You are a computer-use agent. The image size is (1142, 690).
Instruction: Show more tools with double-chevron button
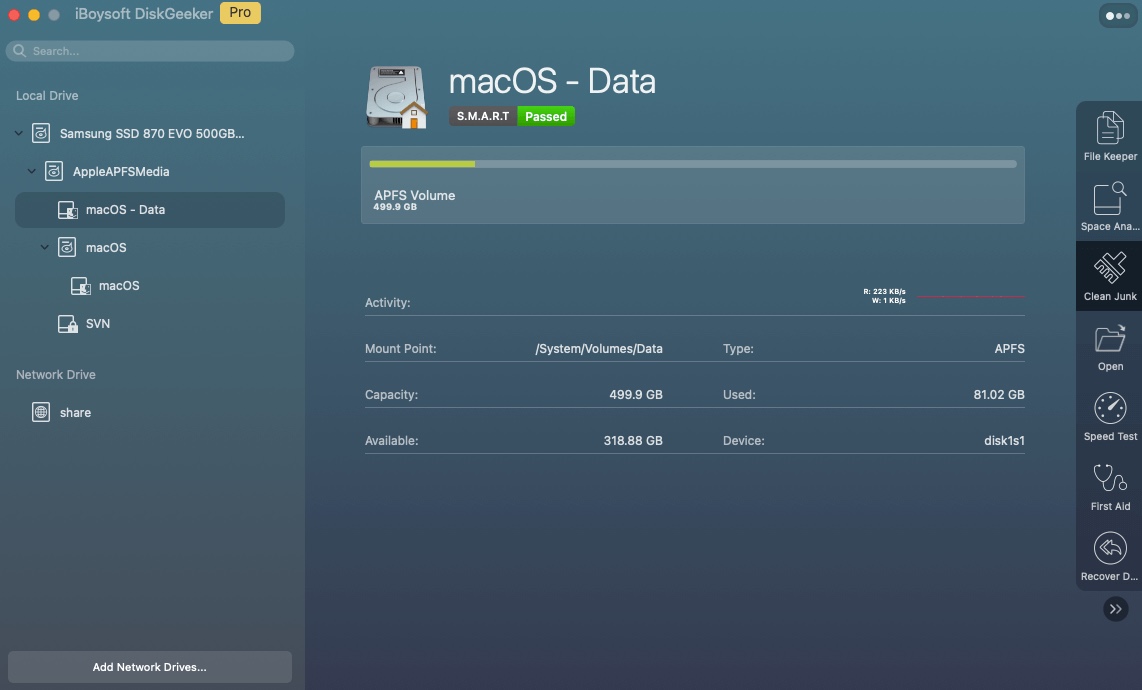1115,609
